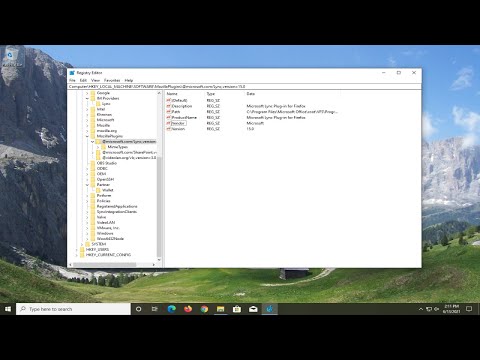Expand the HKEY_CURRENT_CONFIG arrow
The image size is (480, 360).
click(77, 255)
